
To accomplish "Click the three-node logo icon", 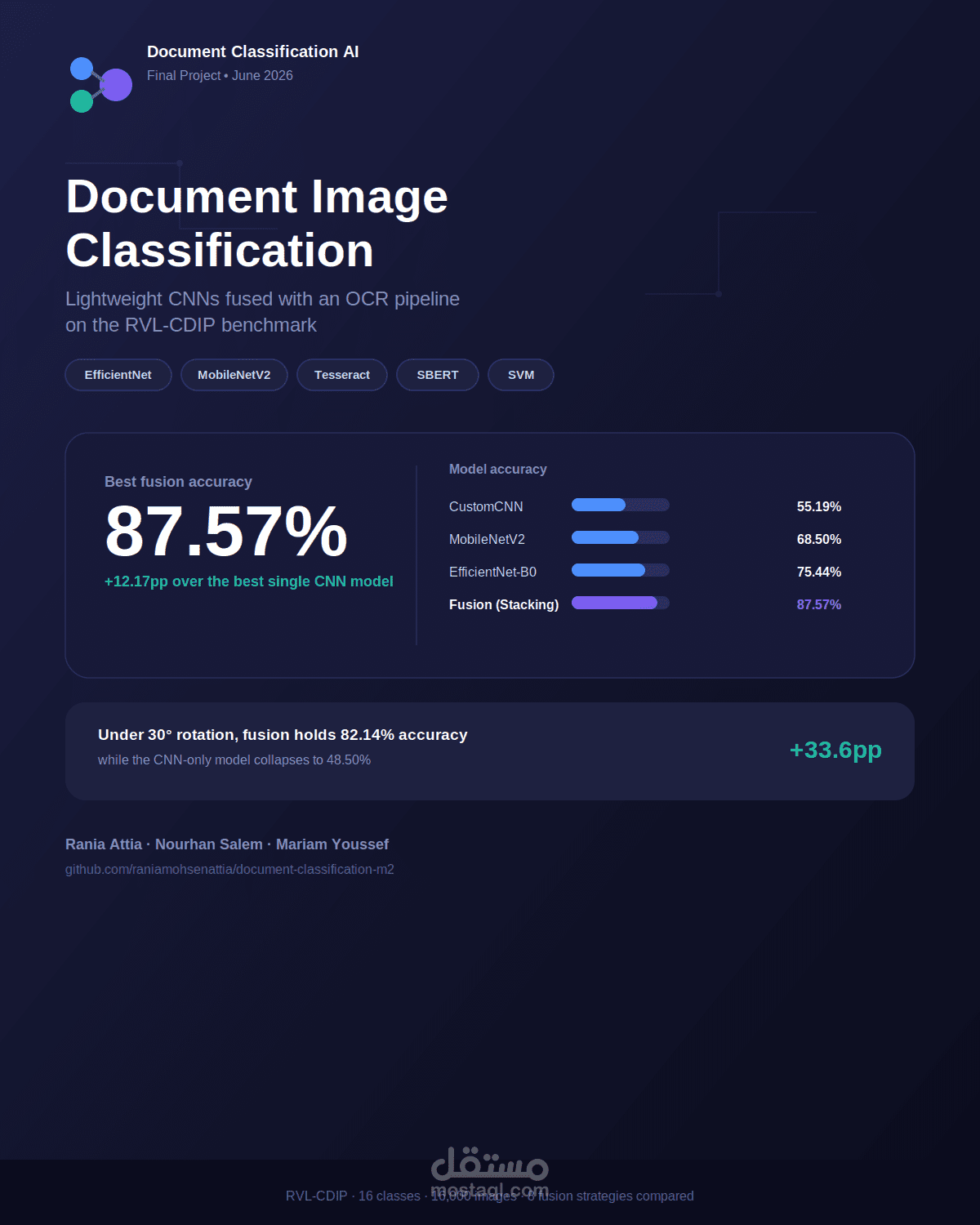I will point(101,85).
